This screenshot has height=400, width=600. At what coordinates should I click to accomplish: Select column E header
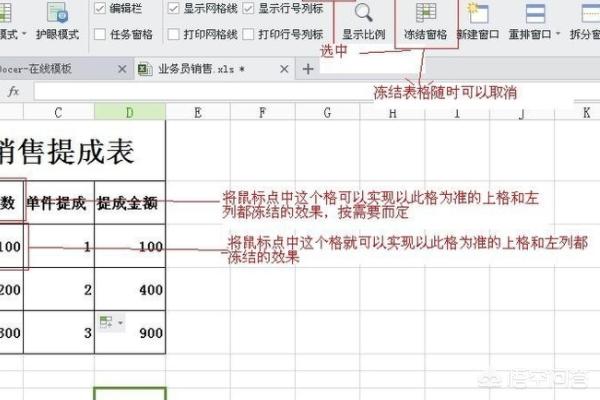point(198,113)
